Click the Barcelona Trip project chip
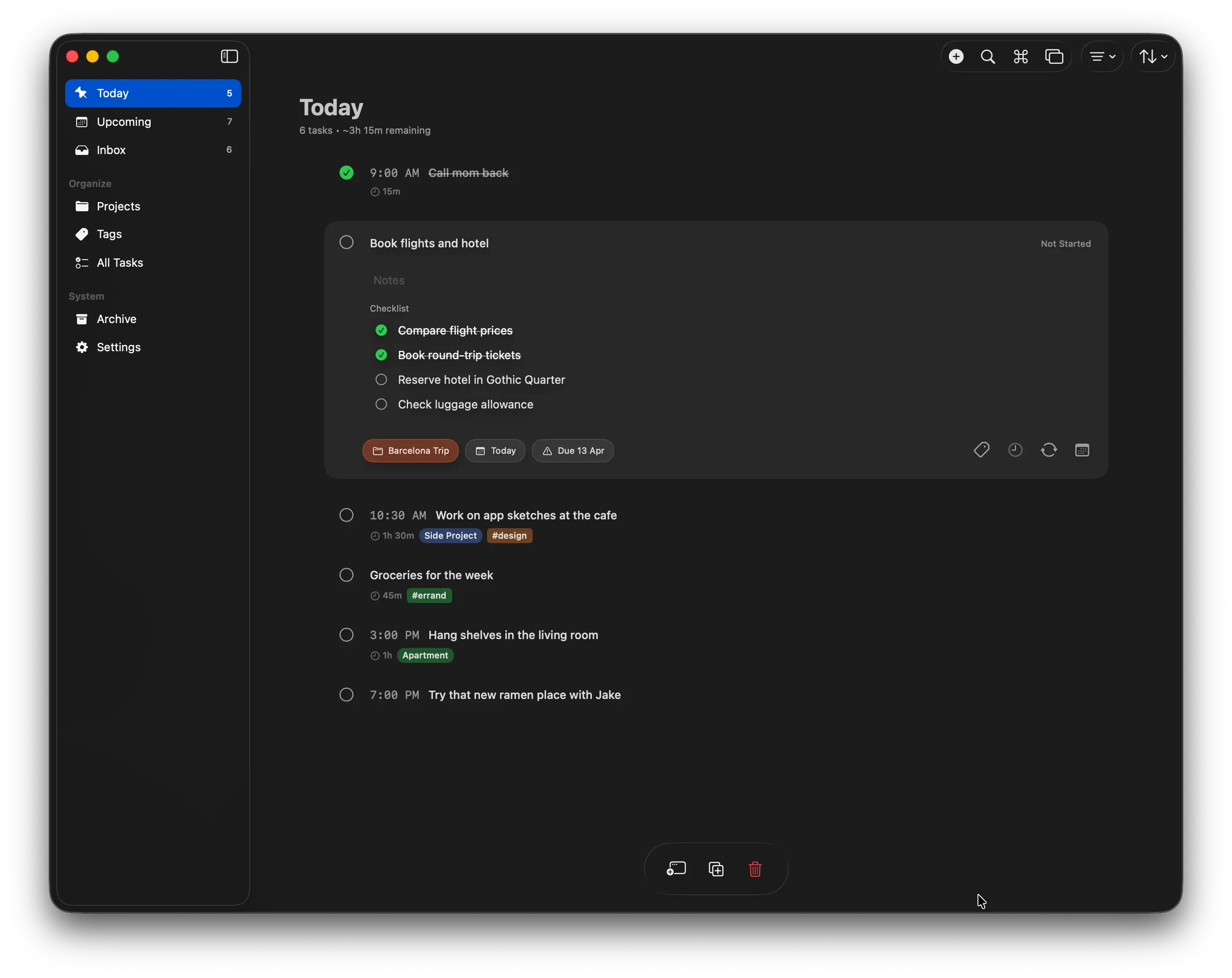Viewport: 1232px width, 978px height. (x=410, y=450)
